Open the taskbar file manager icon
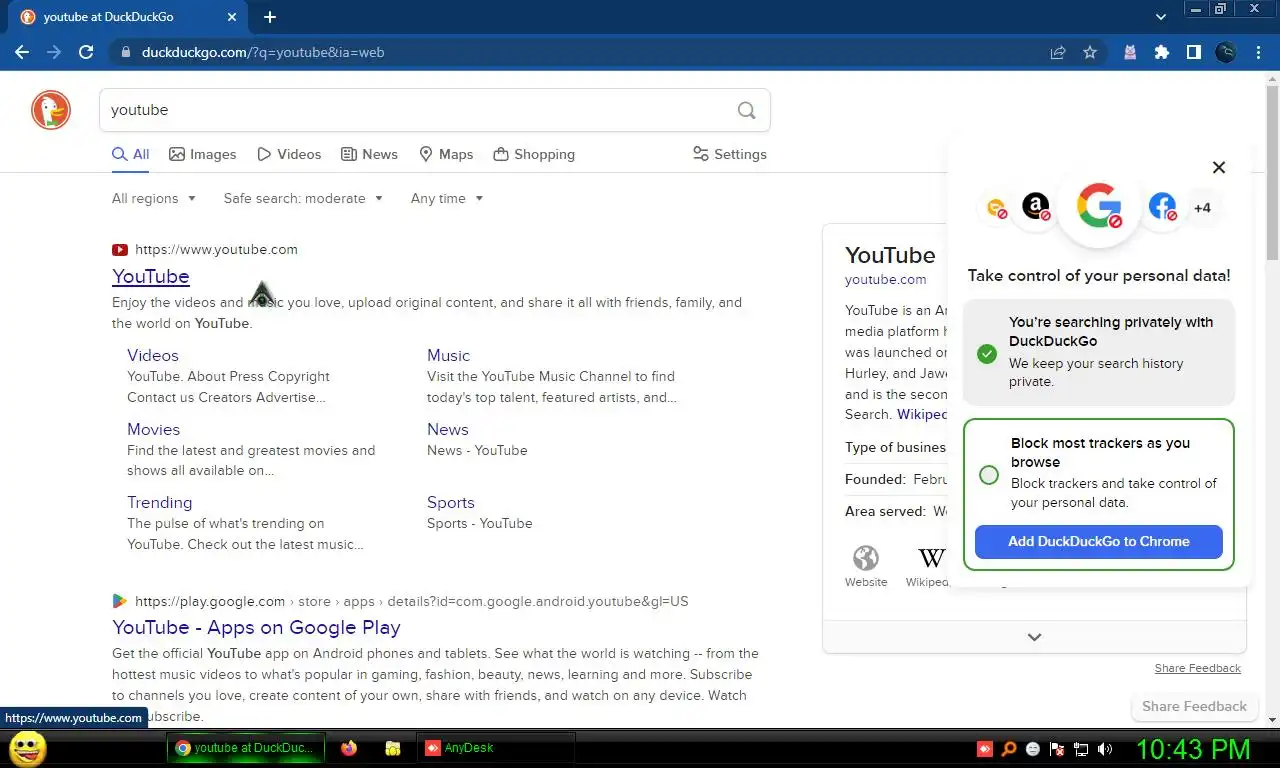Screen dimensions: 1280x768 393,747
